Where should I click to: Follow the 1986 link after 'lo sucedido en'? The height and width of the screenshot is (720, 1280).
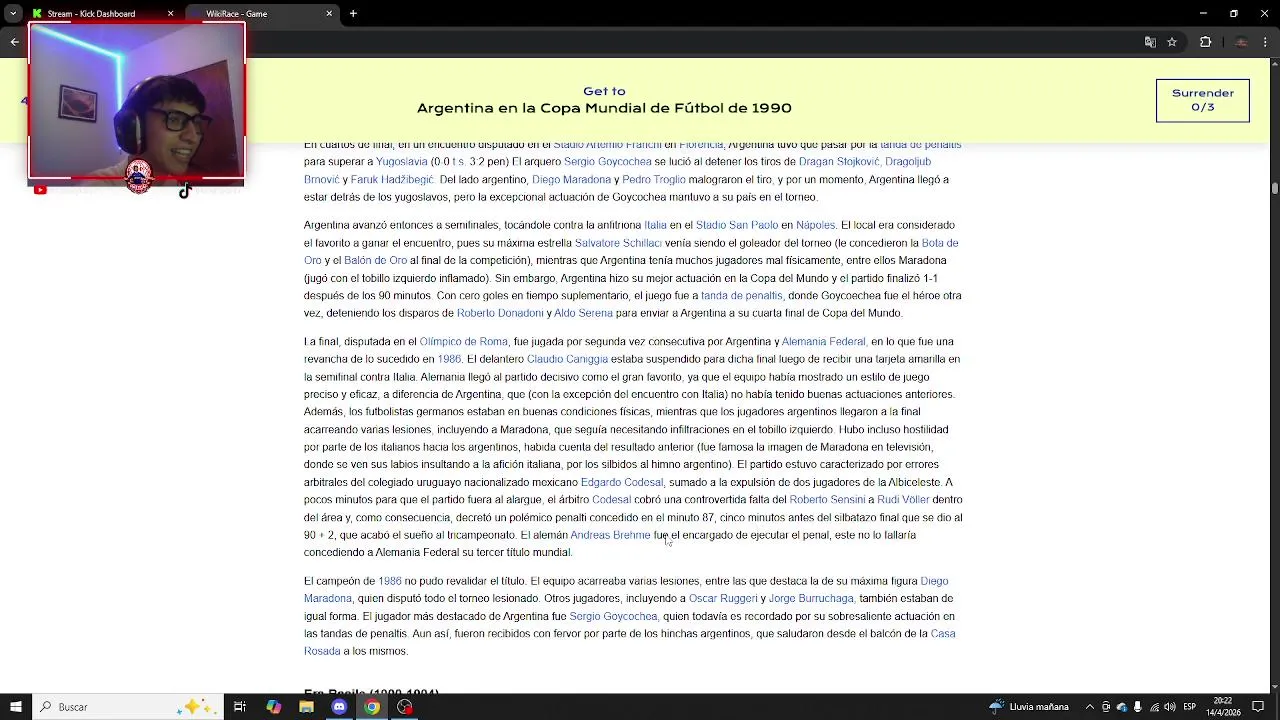pyautogui.click(x=449, y=360)
